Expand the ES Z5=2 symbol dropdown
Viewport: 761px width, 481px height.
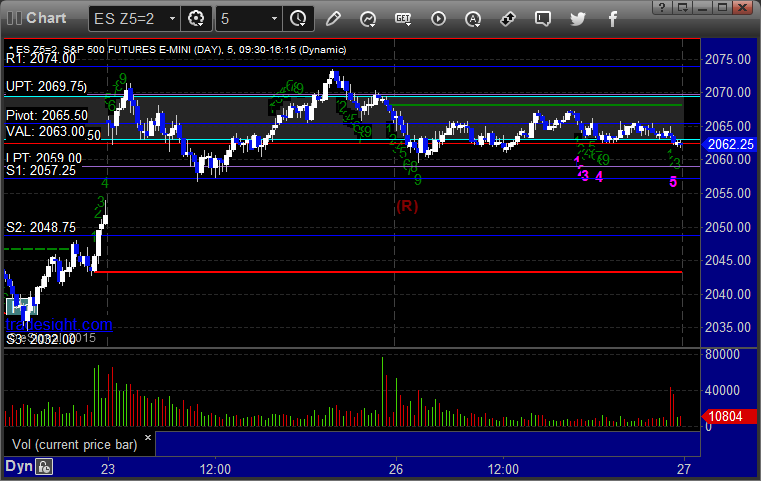(x=134, y=19)
